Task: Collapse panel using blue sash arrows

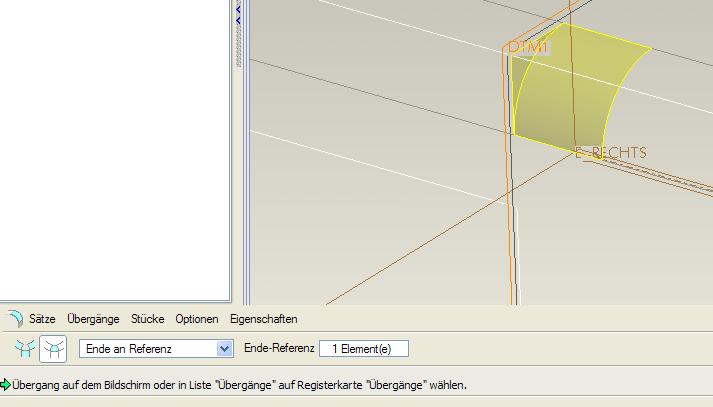Action: click(238, 15)
